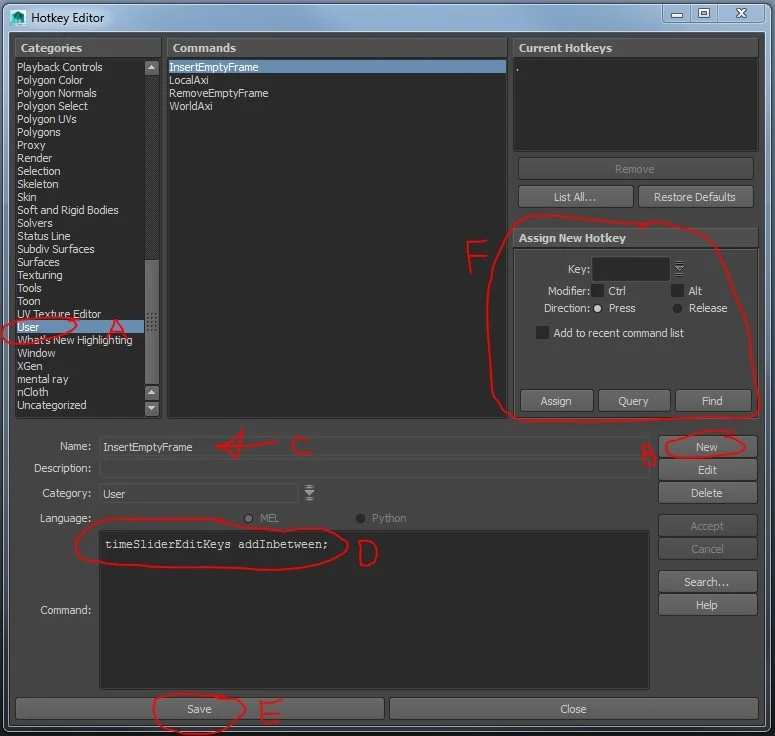Click the Find button
775x736 pixels.
(x=712, y=401)
